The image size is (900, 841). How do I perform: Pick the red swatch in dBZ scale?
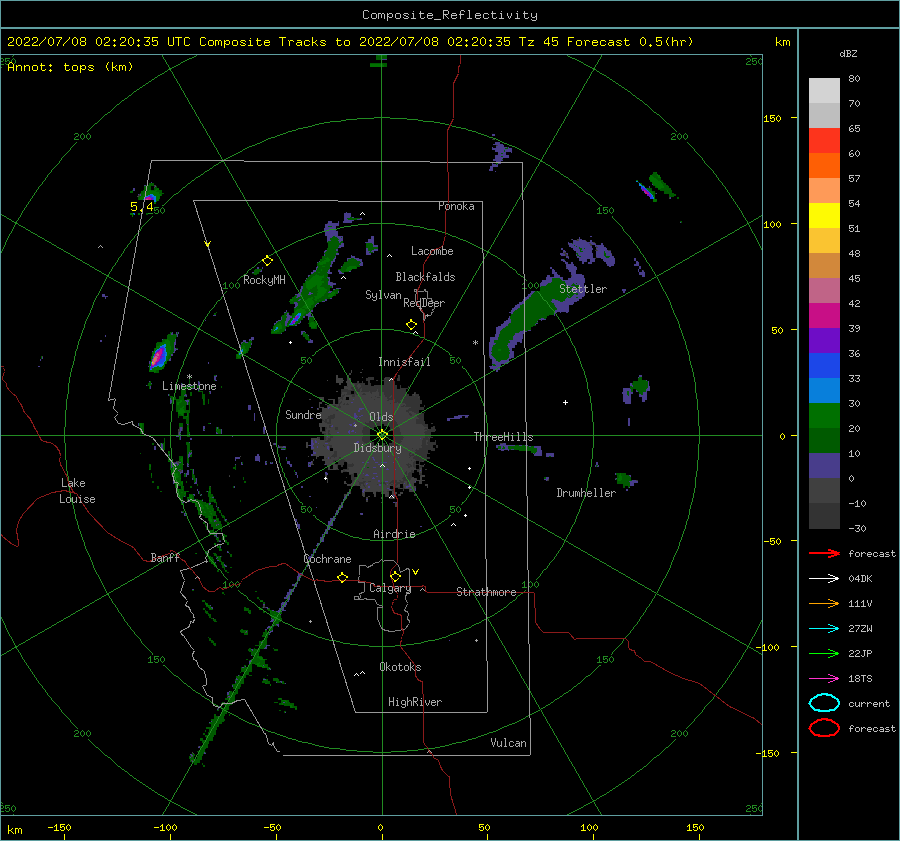[824, 141]
